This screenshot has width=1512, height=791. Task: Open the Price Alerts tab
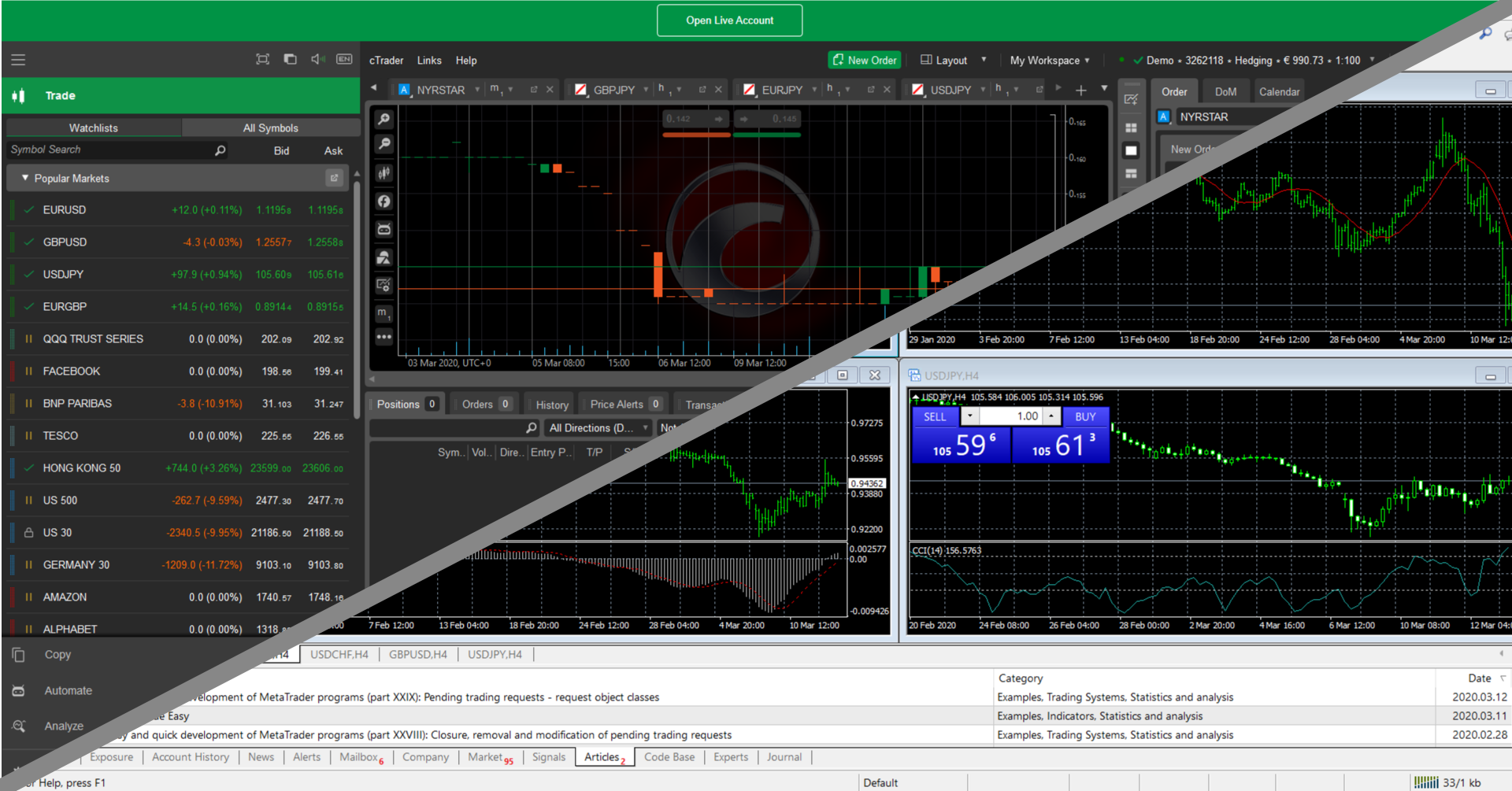pos(625,404)
